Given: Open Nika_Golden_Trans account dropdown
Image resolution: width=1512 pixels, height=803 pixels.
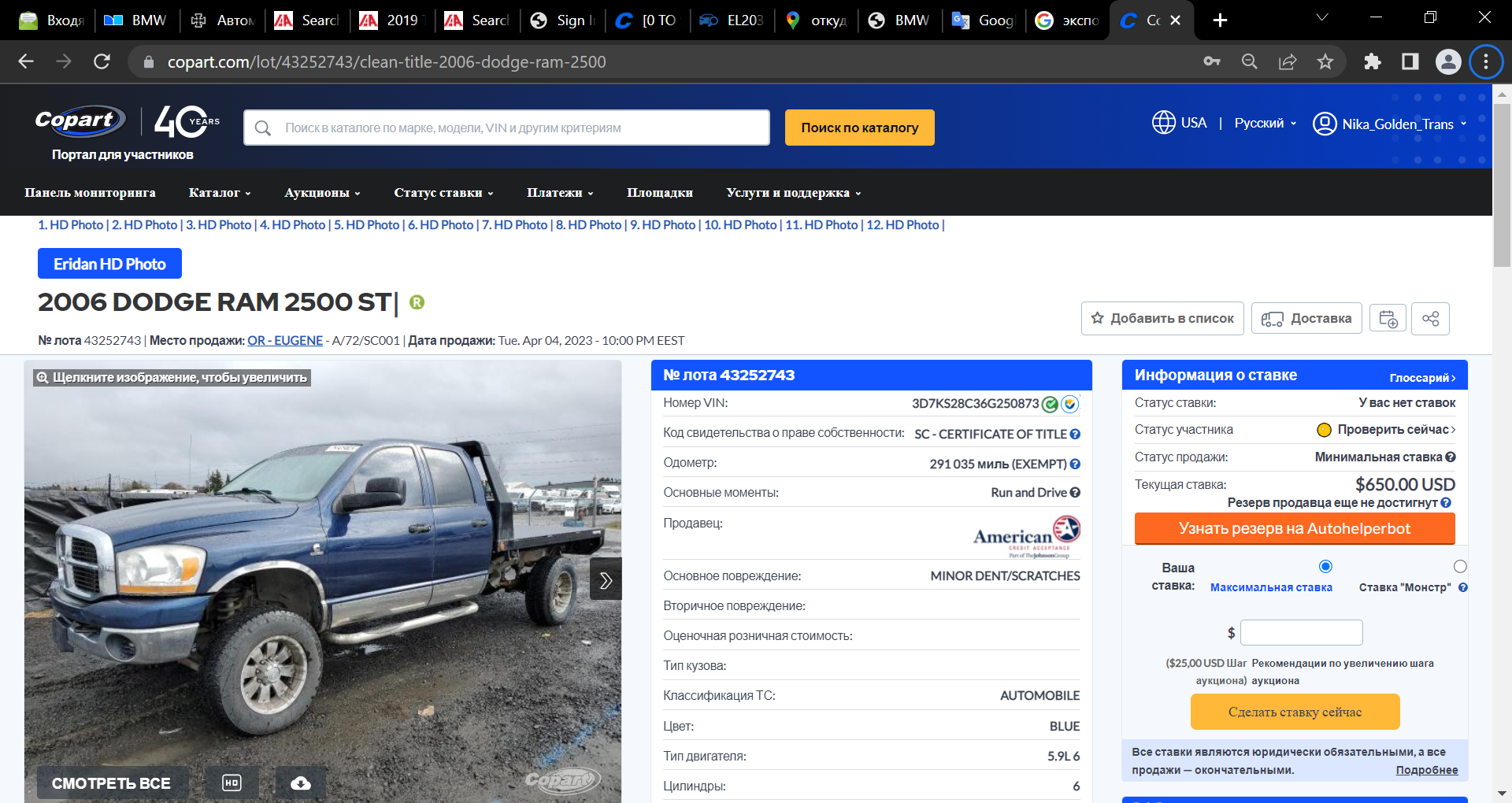Looking at the screenshot, I should (x=1390, y=124).
